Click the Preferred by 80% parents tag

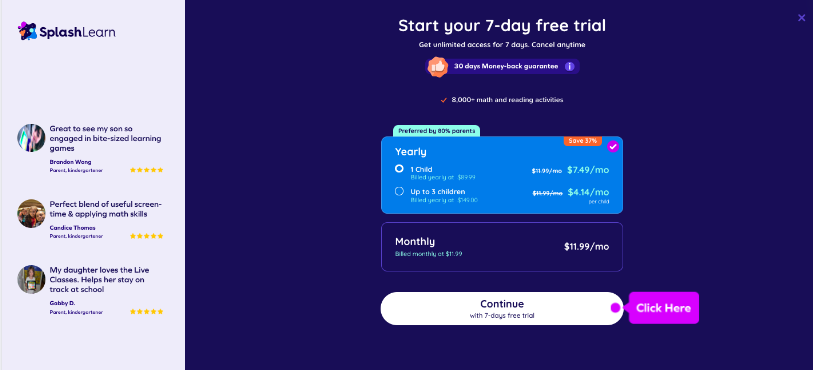click(x=437, y=131)
